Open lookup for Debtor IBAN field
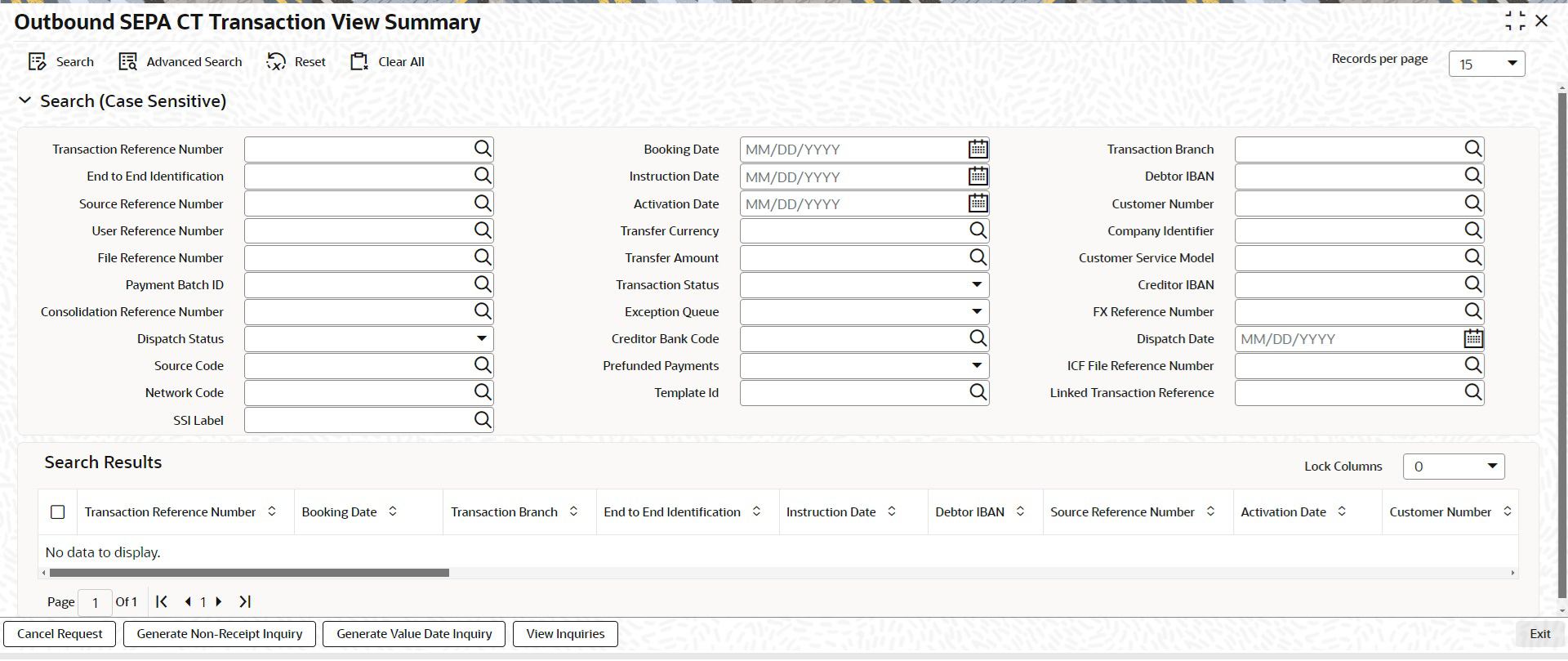 coord(1472,176)
